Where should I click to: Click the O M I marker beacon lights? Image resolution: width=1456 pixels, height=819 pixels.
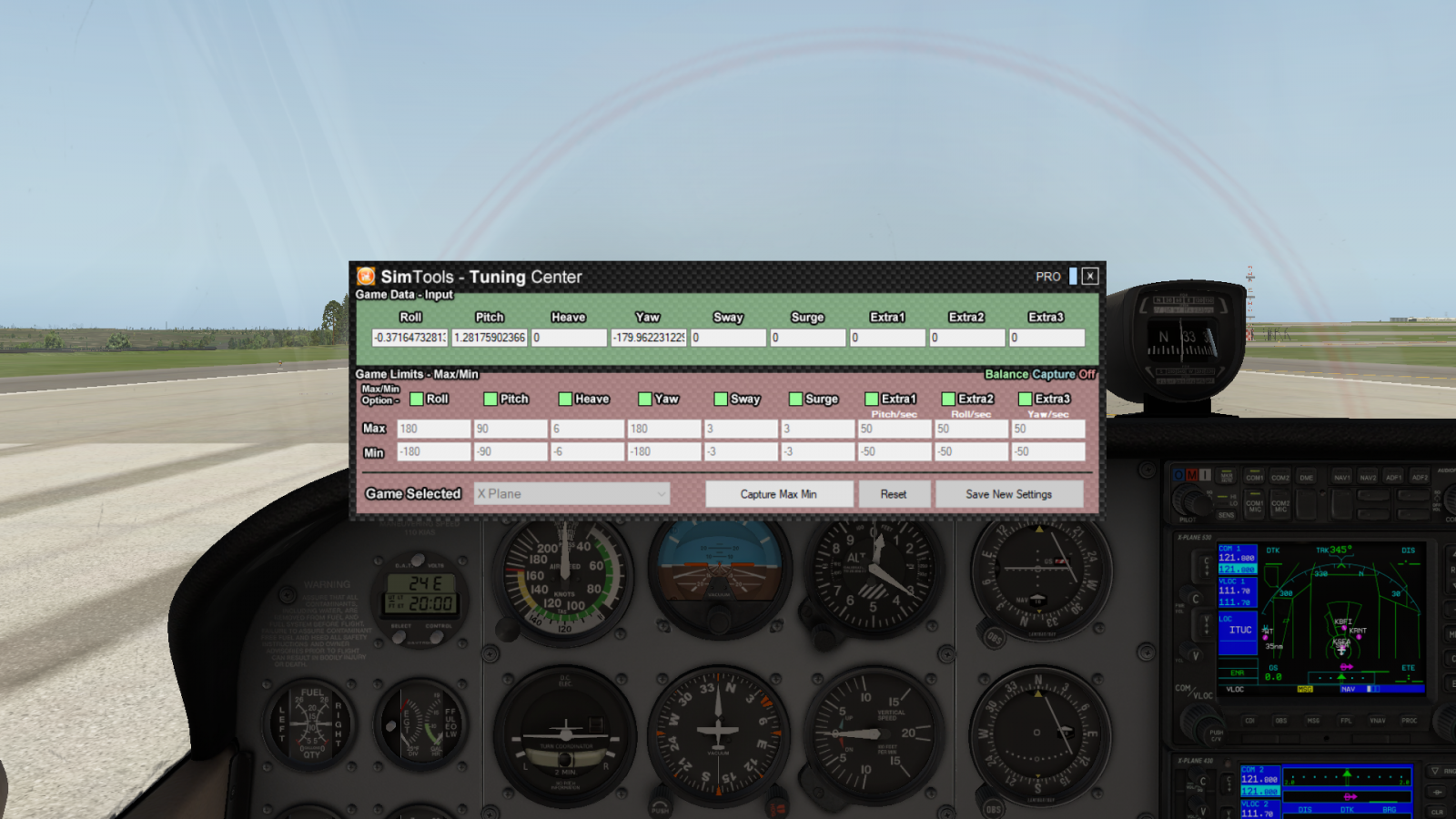(1191, 475)
